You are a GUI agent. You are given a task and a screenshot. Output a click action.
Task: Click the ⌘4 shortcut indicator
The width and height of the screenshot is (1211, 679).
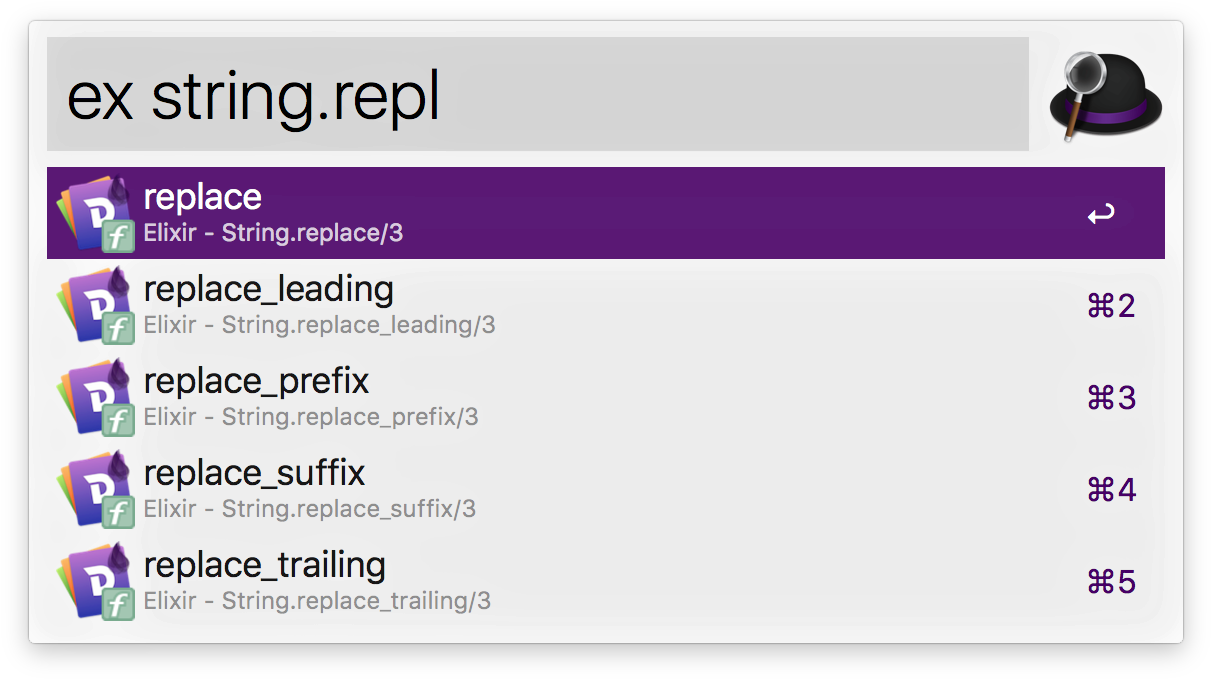pyautogui.click(x=1111, y=490)
